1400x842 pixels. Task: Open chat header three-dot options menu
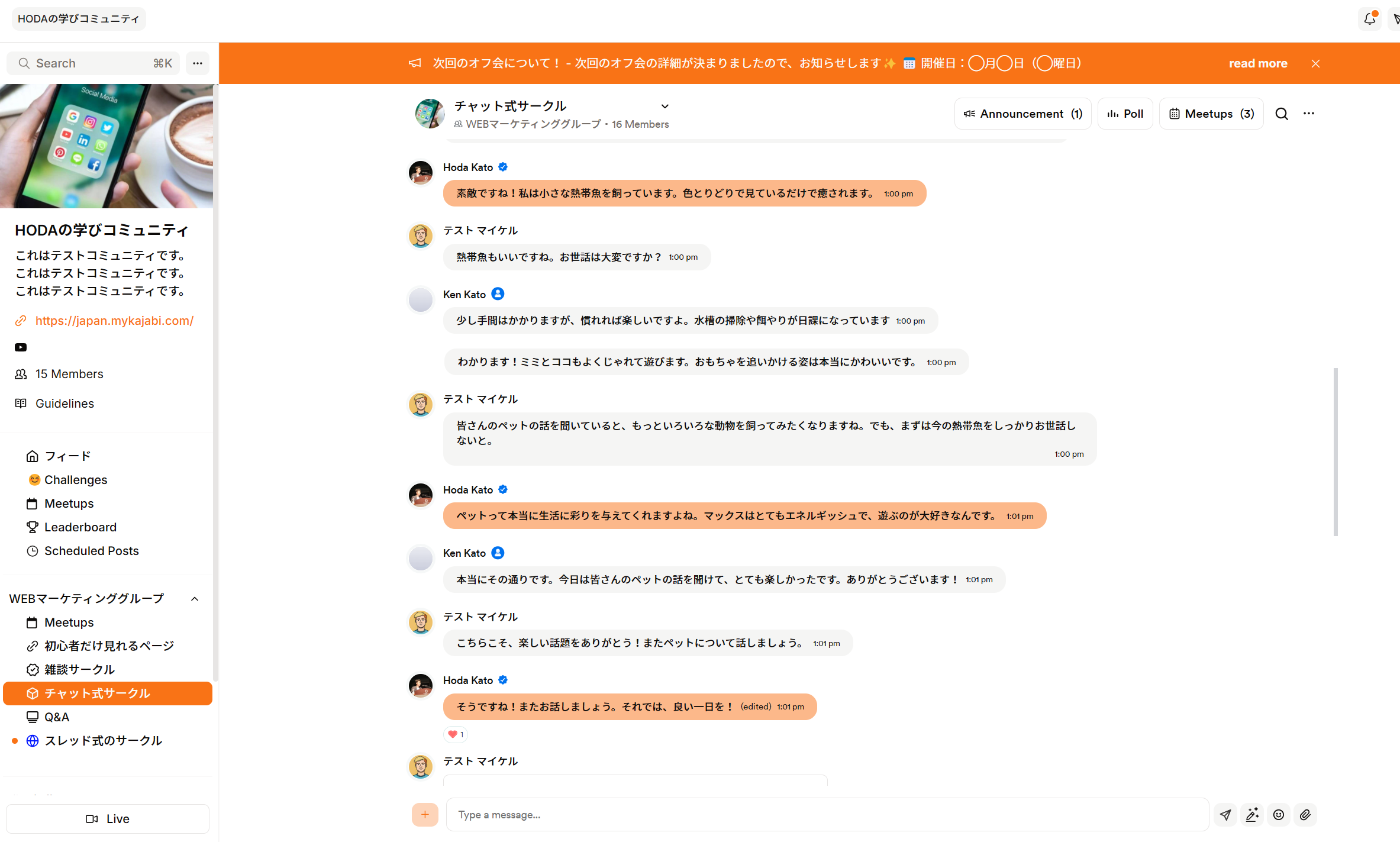click(x=1309, y=114)
